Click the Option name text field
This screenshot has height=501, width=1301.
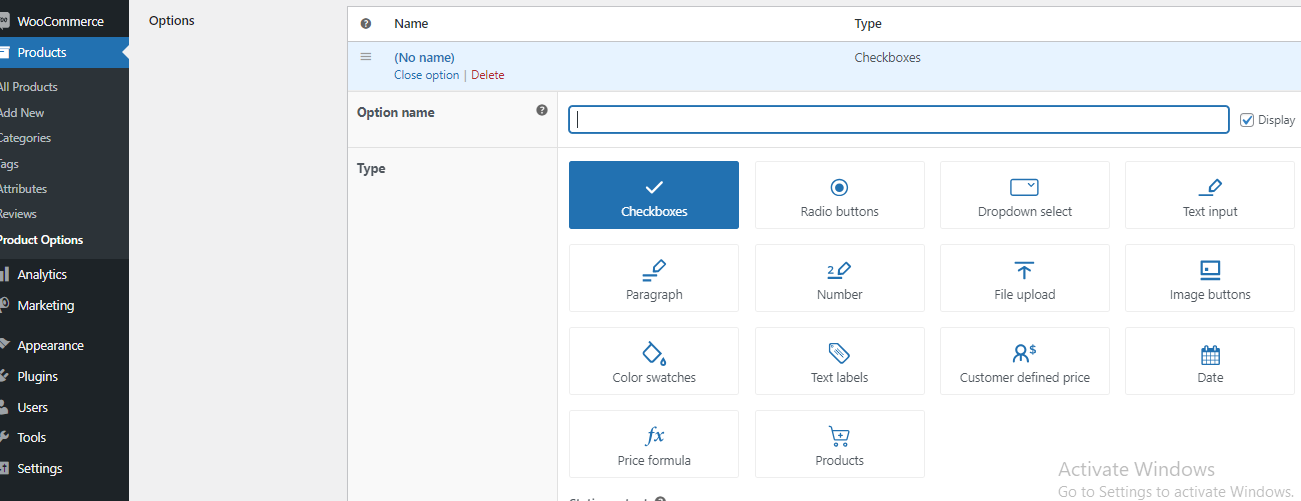(x=897, y=120)
